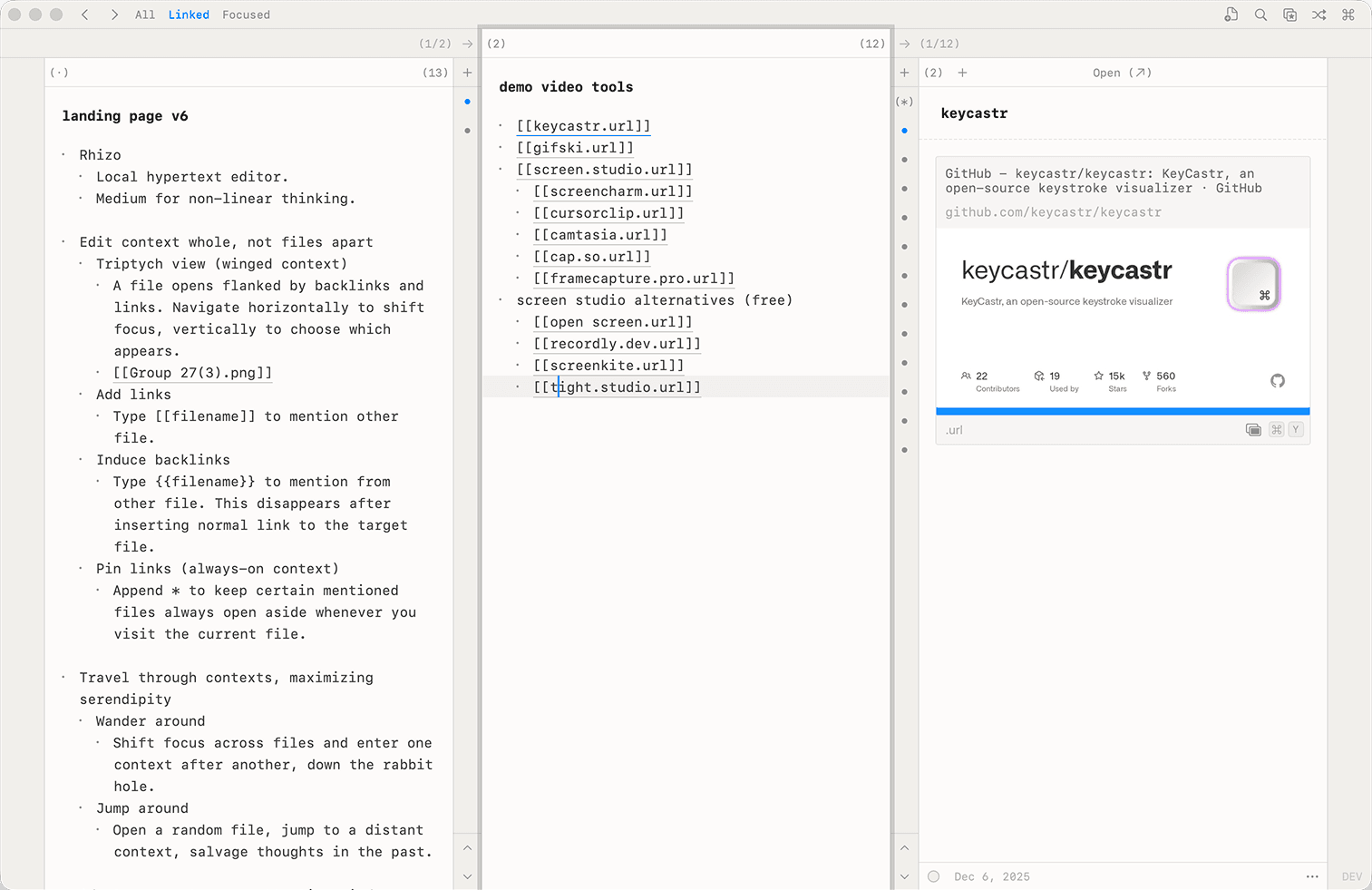Jump to a random file with shuffle icon
Viewport: 1372px width, 890px height.
coord(1319,15)
